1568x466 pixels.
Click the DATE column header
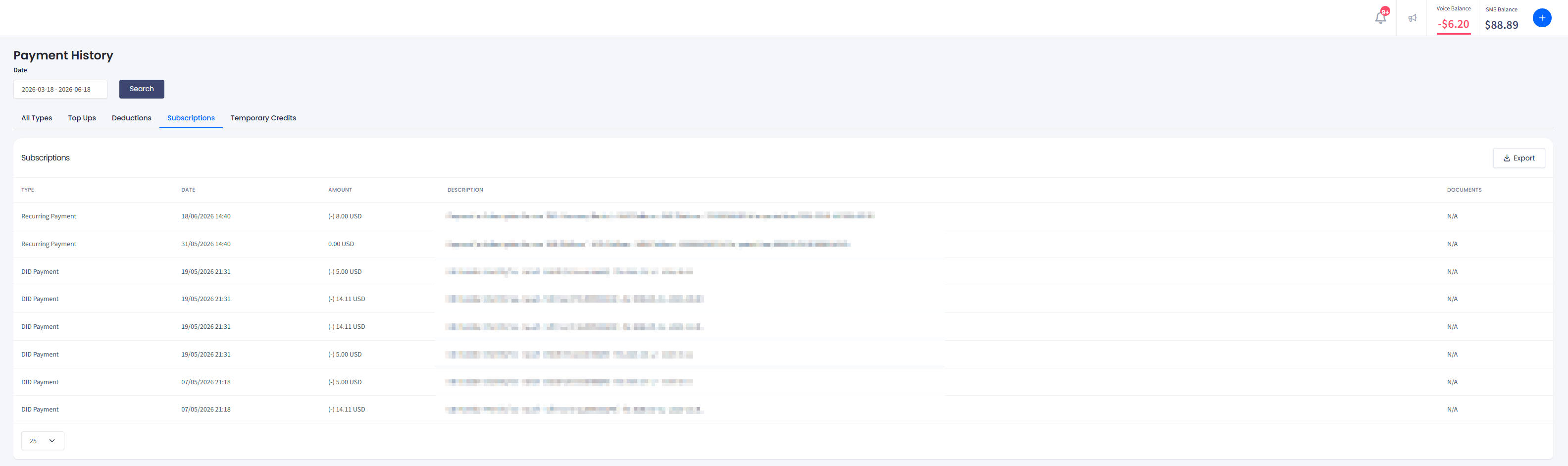(x=188, y=190)
